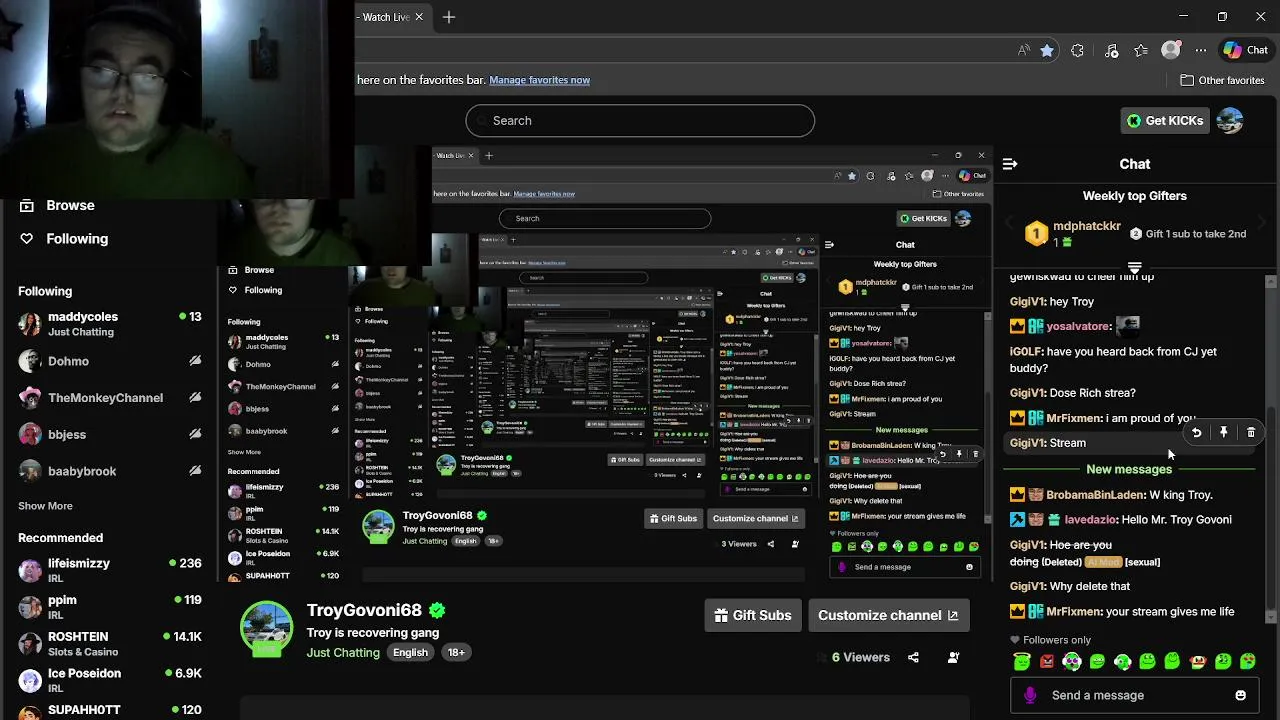The width and height of the screenshot is (1280, 720).
Task: Select the English language tag
Action: 410,652
